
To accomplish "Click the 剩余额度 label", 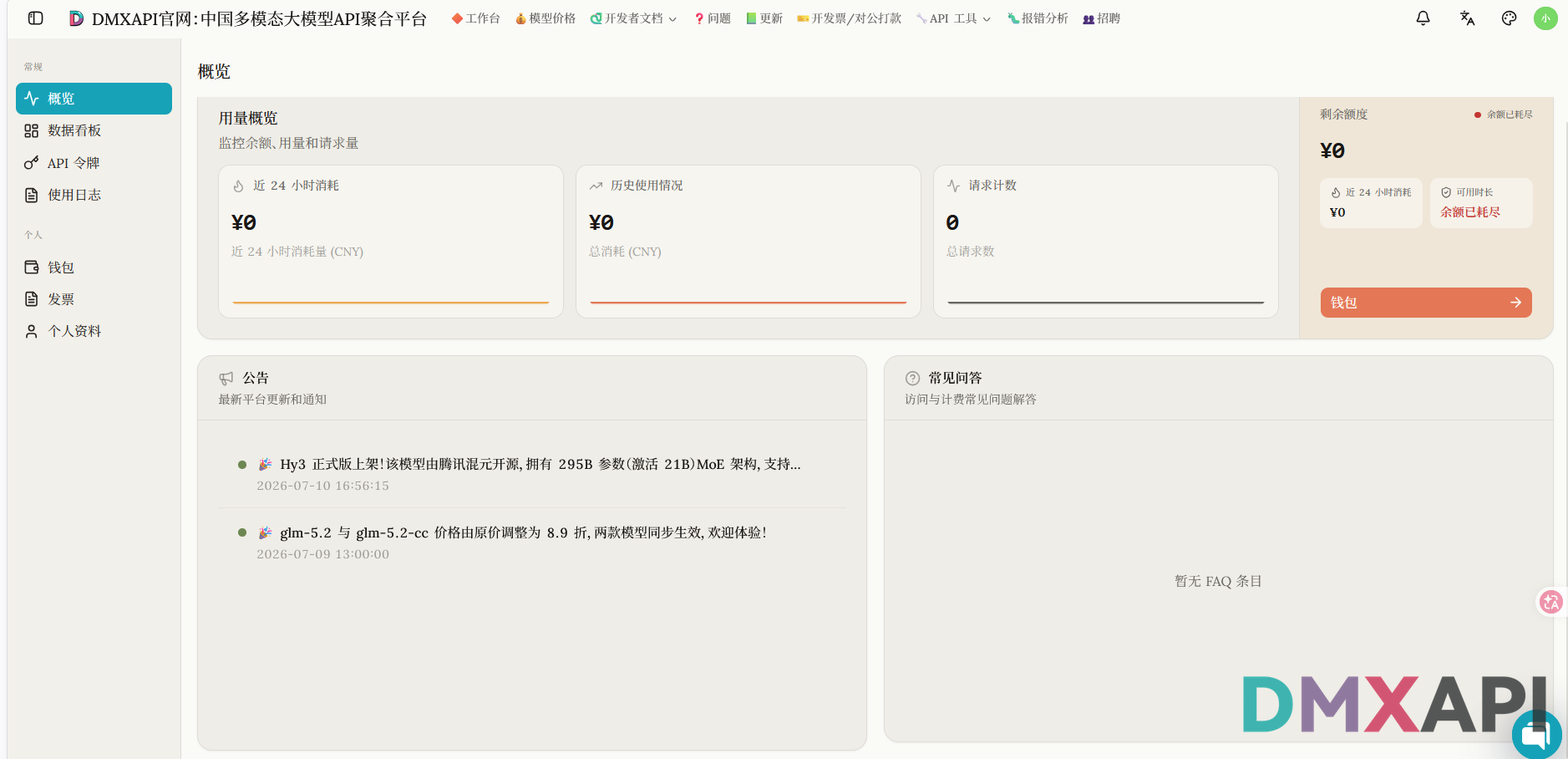I will (1344, 115).
